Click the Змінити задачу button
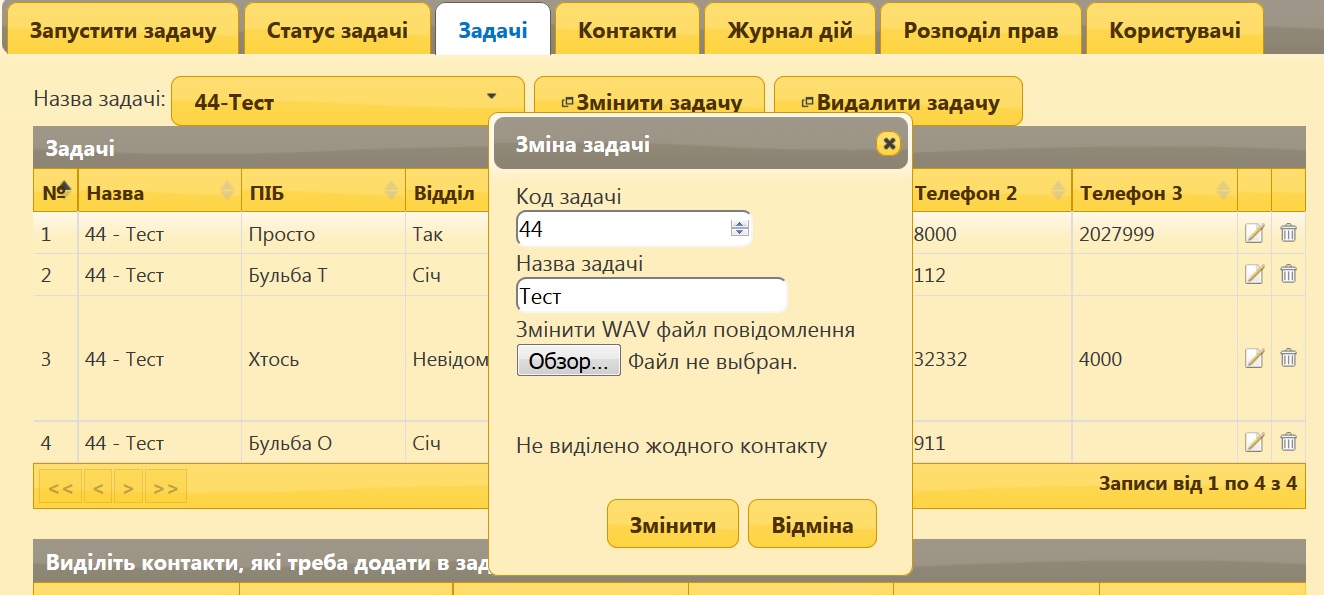This screenshot has height=595, width=1324. click(649, 101)
